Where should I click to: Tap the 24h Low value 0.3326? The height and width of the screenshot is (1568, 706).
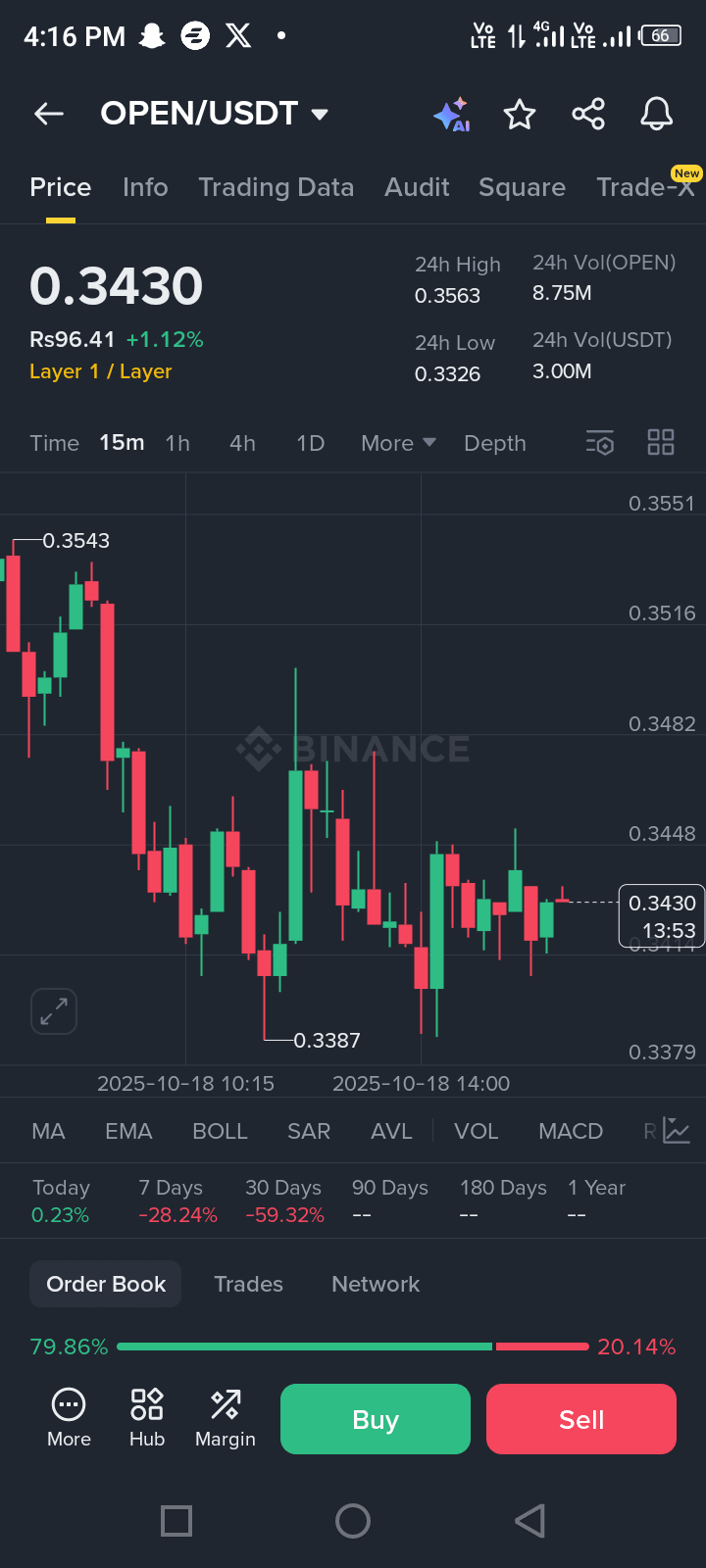pyautogui.click(x=447, y=374)
